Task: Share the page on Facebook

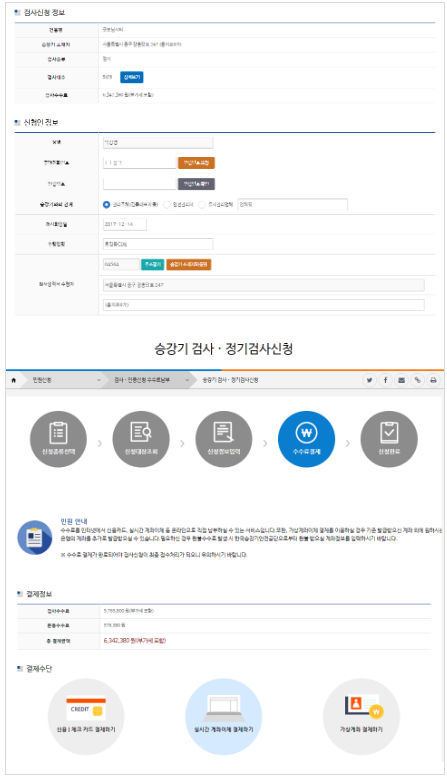Action: [385, 380]
